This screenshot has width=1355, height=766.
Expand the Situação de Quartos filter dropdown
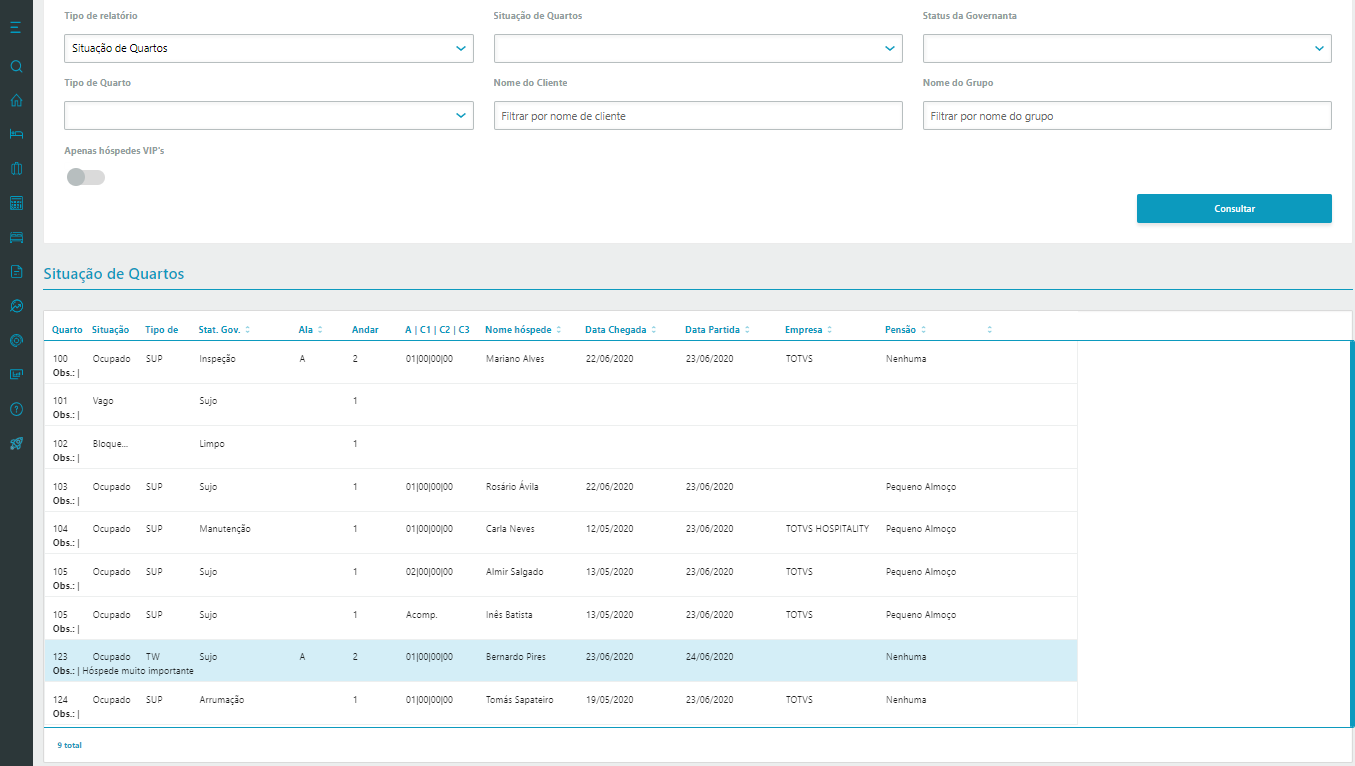[x=697, y=48]
